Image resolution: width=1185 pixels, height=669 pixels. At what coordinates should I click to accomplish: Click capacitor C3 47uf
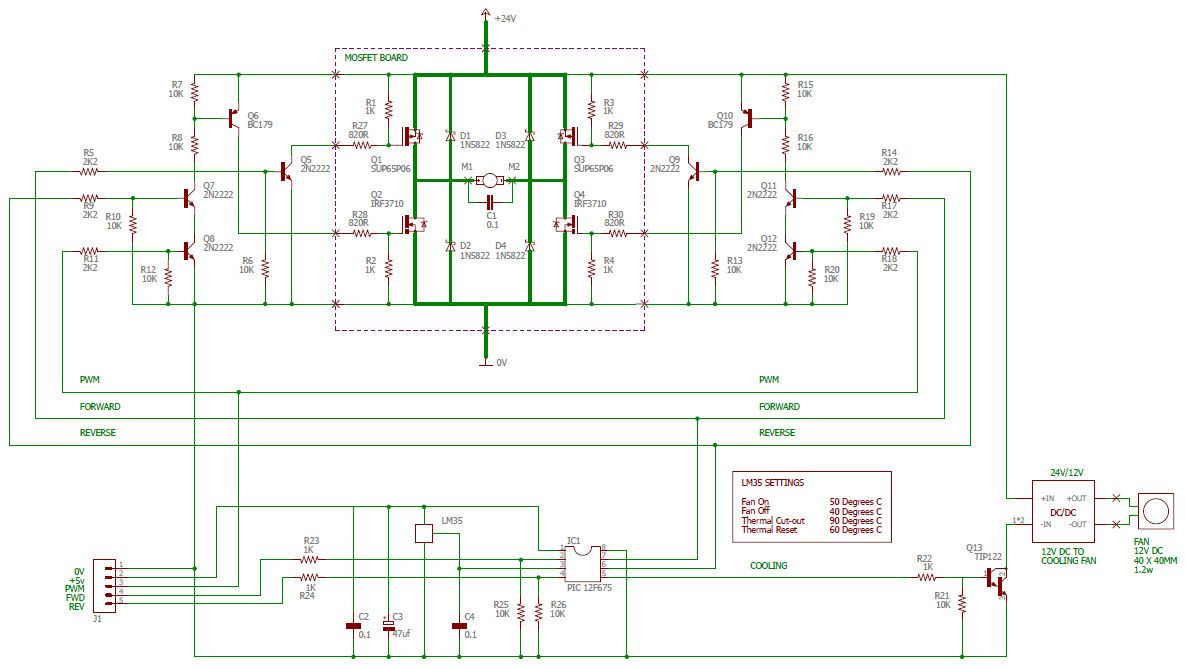coord(388,626)
